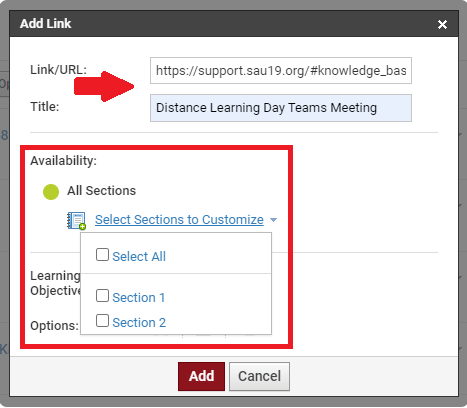Open Select Sections to Customize link

(179, 220)
